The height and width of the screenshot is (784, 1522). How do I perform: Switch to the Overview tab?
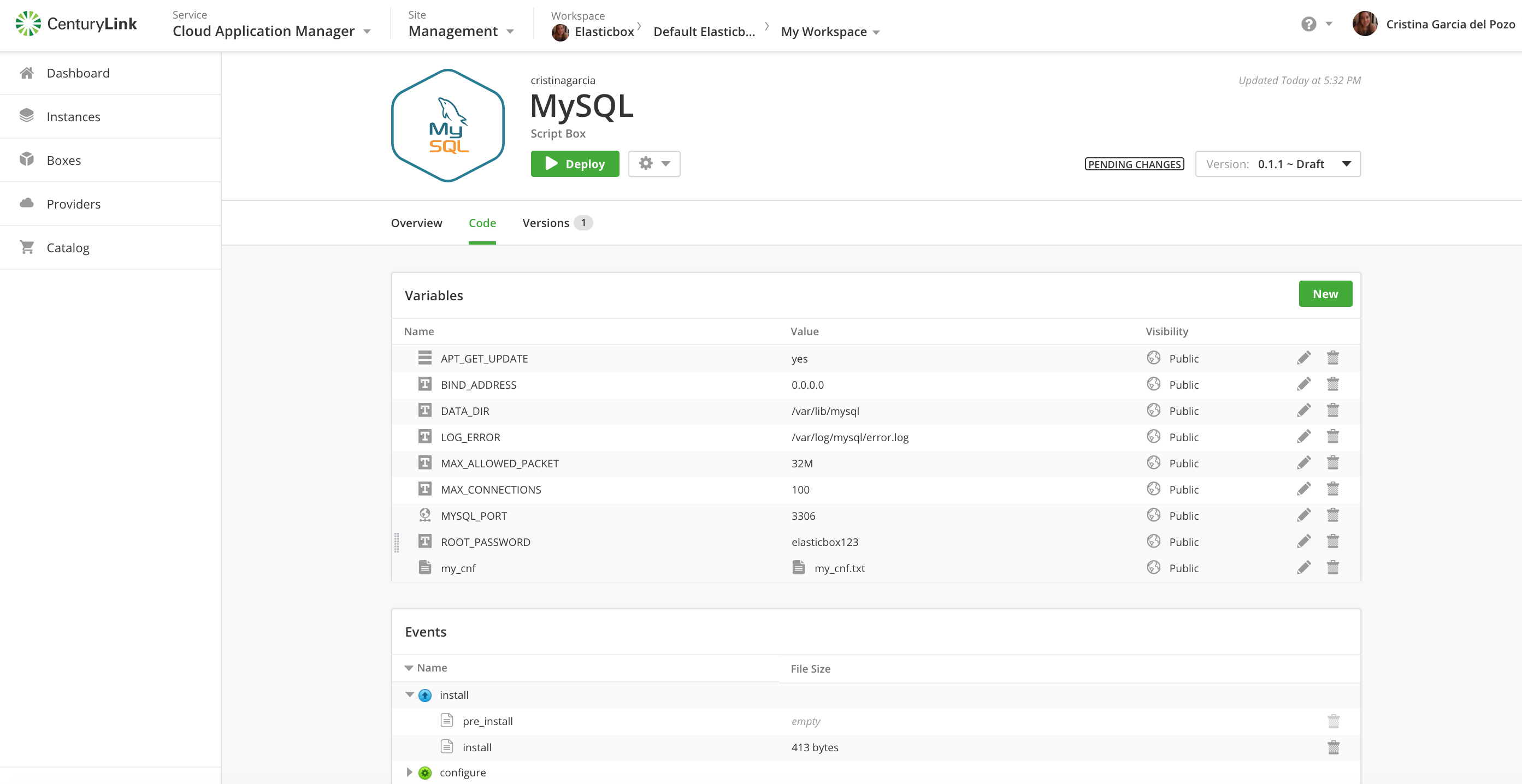417,222
